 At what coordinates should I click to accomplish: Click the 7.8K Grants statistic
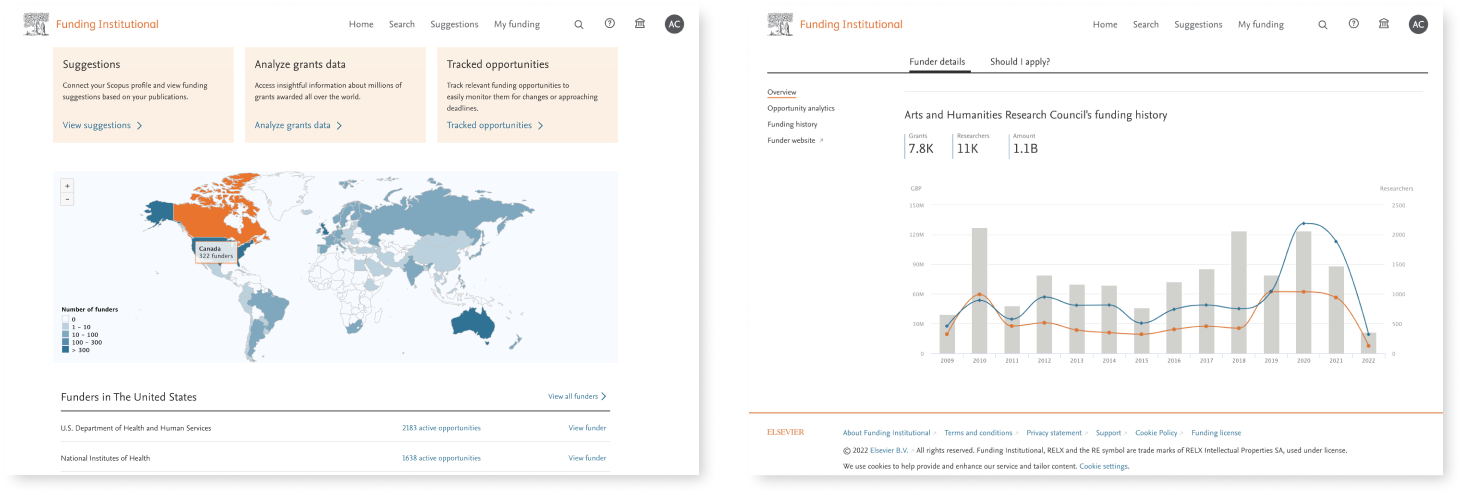(x=920, y=145)
